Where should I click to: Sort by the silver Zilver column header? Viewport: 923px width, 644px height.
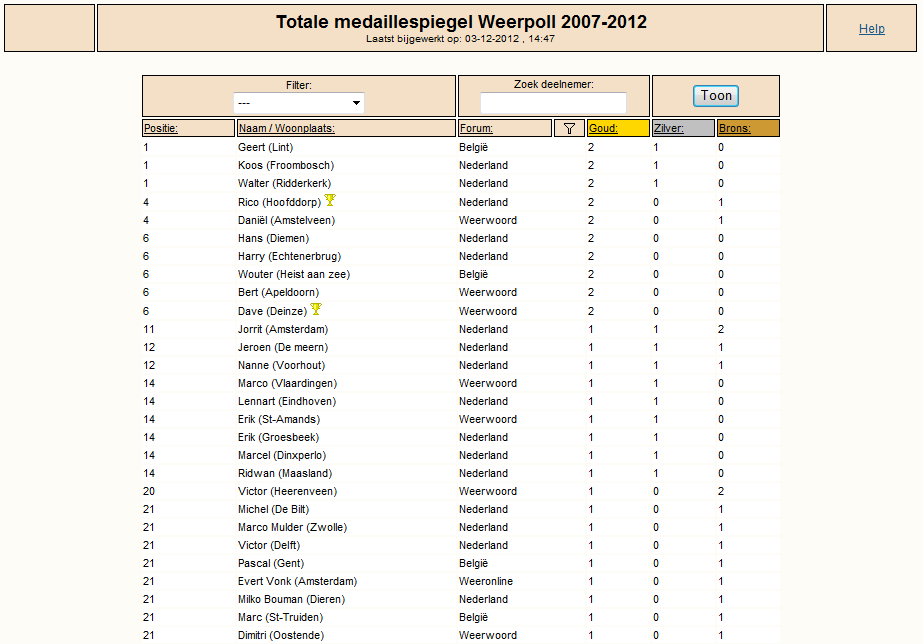click(669, 128)
